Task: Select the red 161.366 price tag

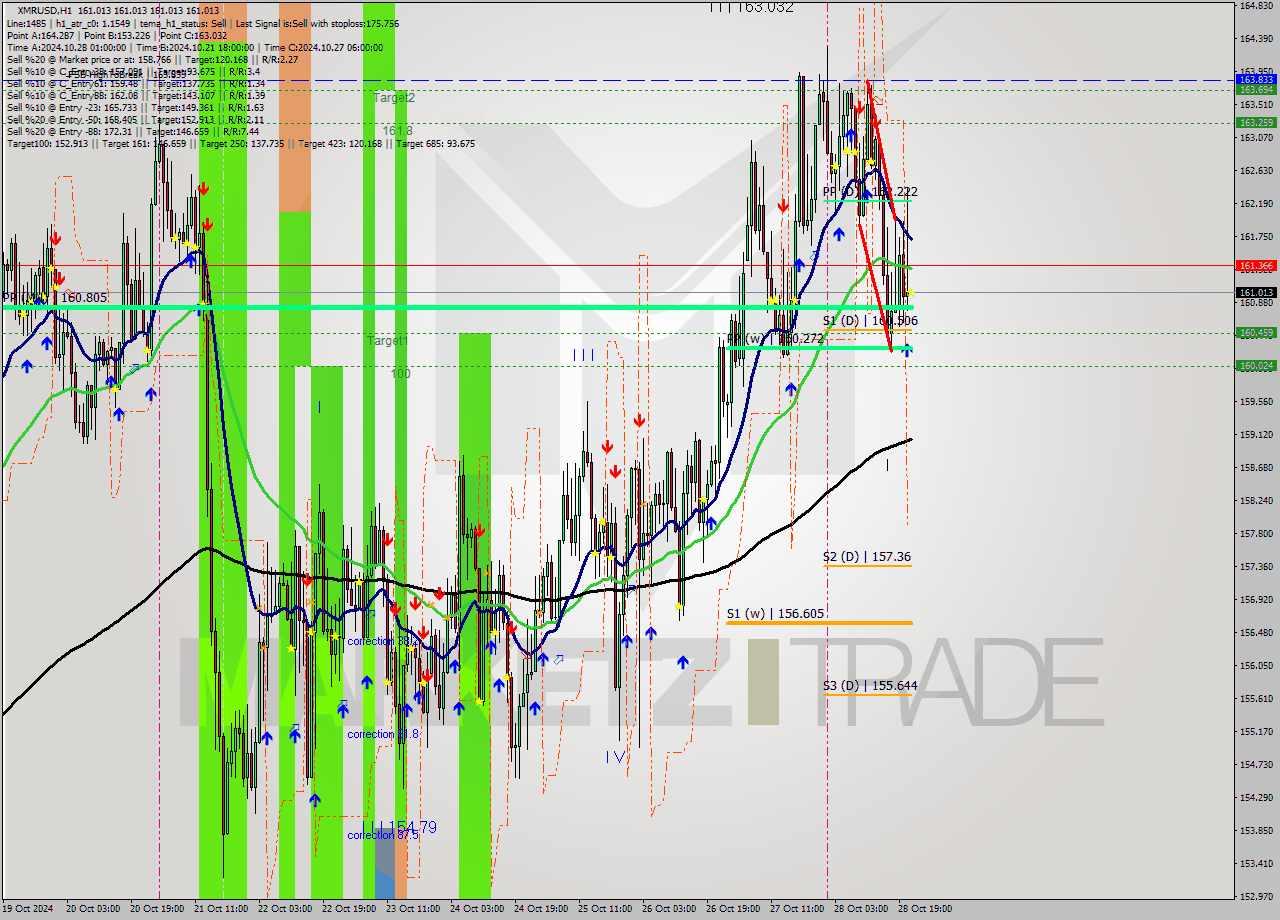Action: point(1256,266)
